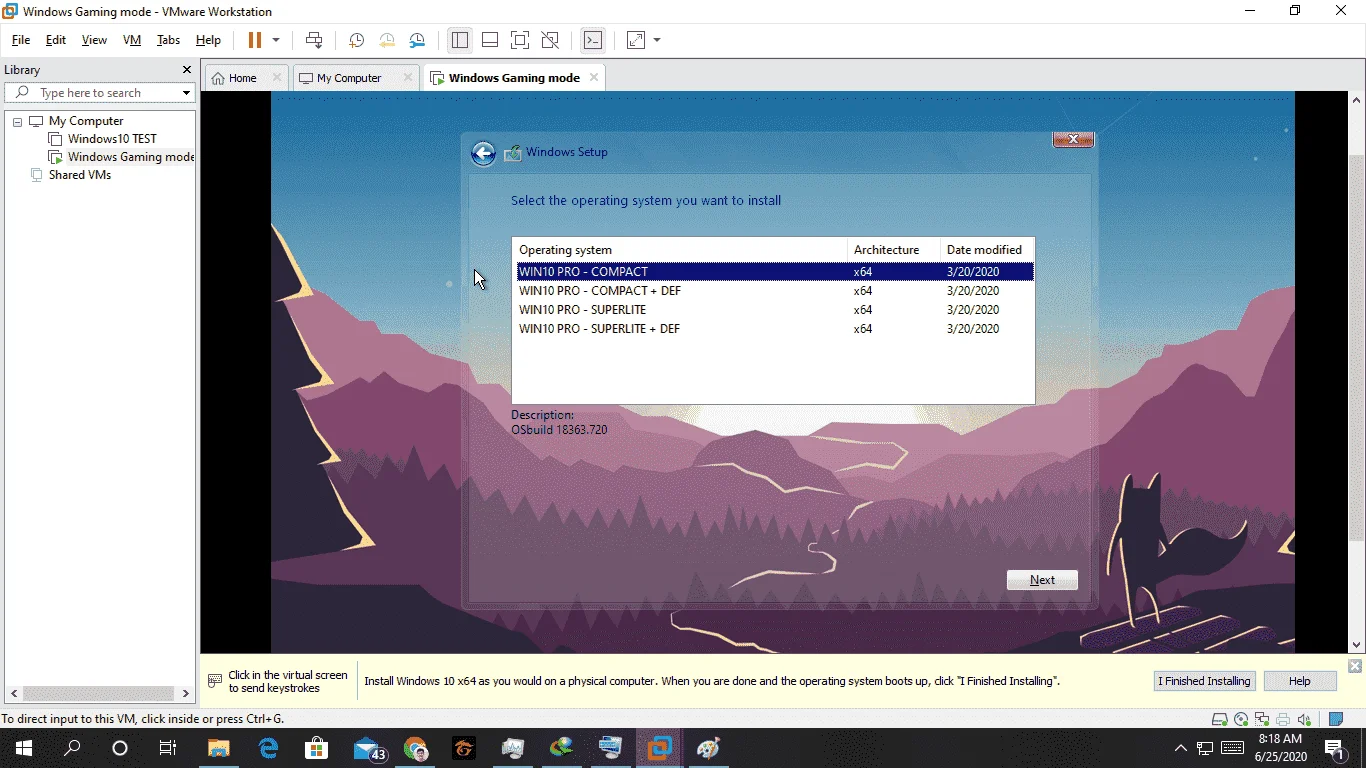The height and width of the screenshot is (768, 1366).
Task: Open the Windows Start menu
Action: (x=23, y=748)
